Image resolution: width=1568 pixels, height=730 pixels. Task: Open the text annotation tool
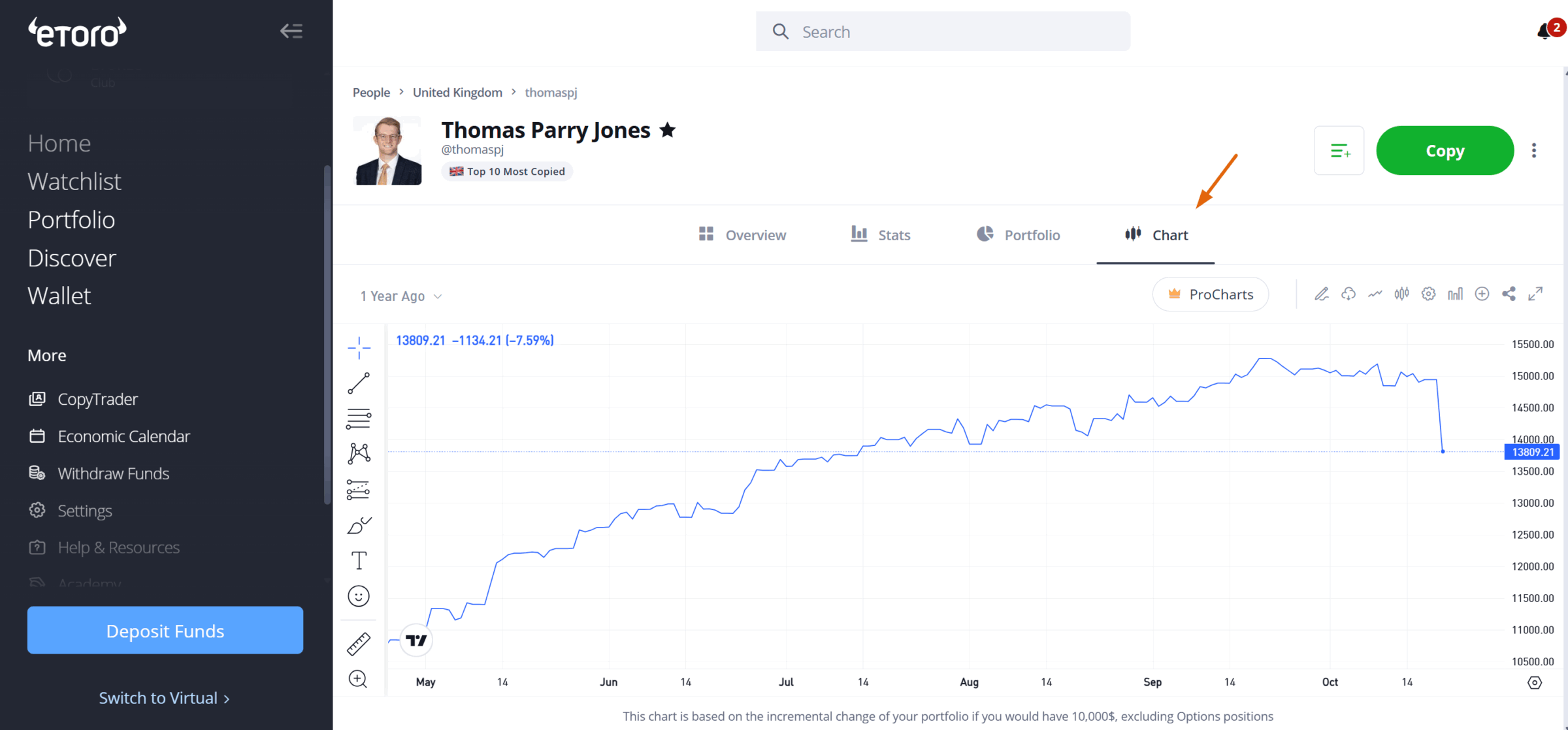(x=359, y=560)
